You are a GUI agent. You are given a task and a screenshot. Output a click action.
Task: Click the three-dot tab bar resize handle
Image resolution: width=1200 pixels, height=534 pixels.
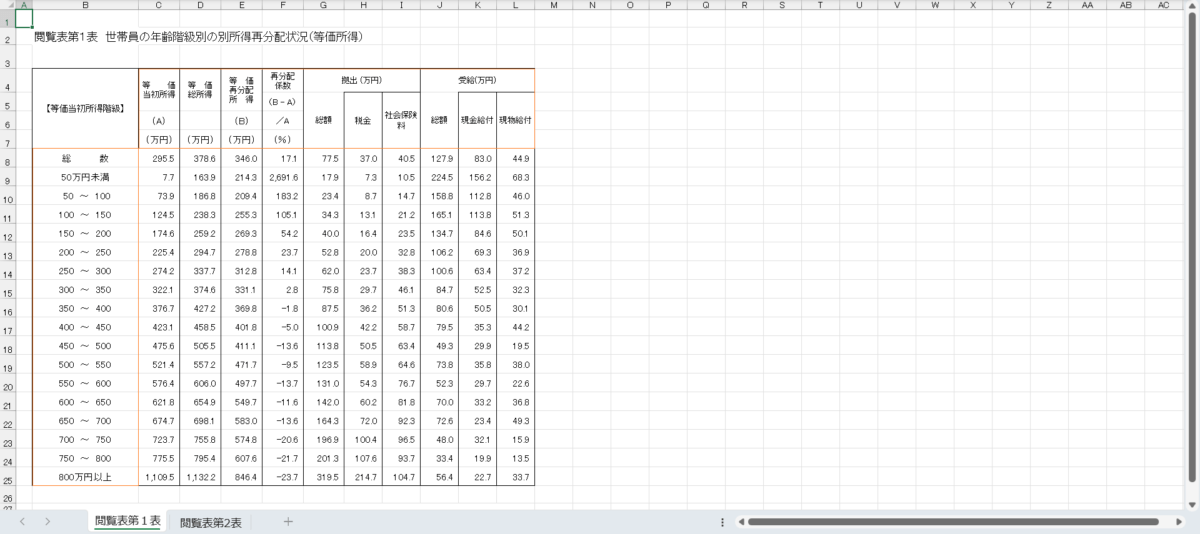click(722, 522)
